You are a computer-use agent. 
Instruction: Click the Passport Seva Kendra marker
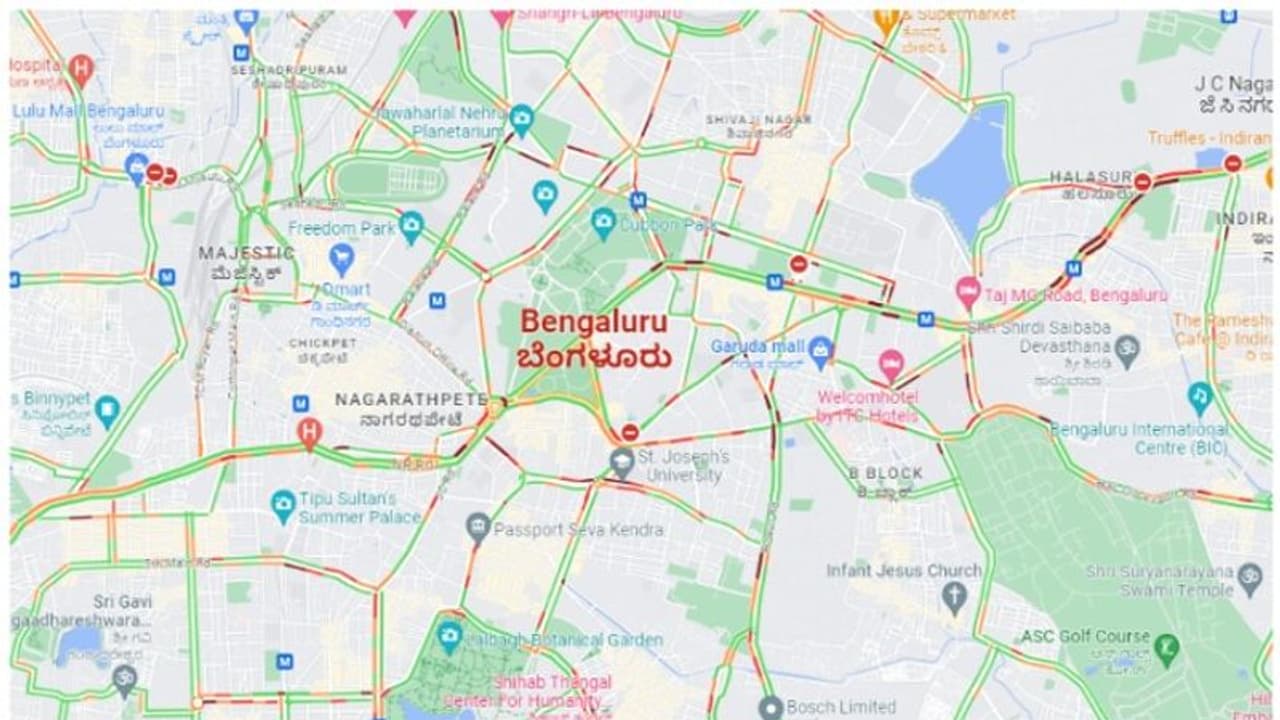[x=479, y=528]
